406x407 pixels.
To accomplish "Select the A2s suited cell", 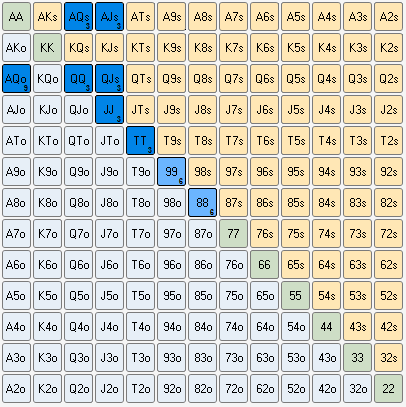I will click(x=388, y=17).
